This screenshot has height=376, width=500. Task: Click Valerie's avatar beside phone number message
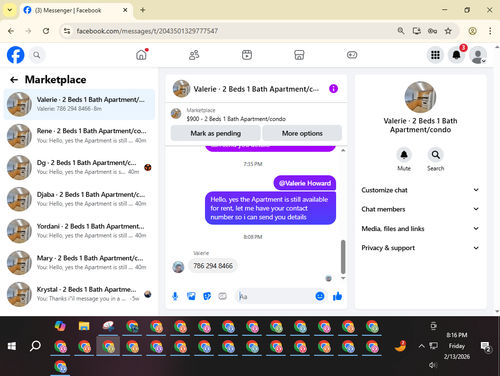tap(178, 267)
